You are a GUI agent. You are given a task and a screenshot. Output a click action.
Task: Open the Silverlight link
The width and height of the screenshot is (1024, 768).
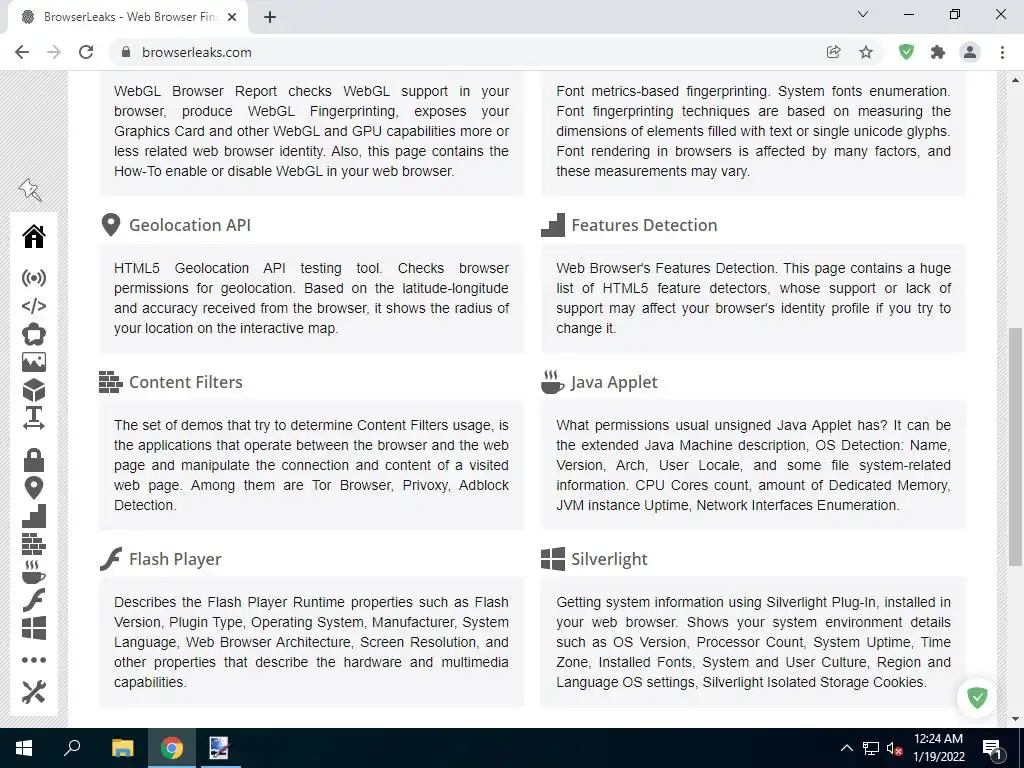click(x=609, y=560)
